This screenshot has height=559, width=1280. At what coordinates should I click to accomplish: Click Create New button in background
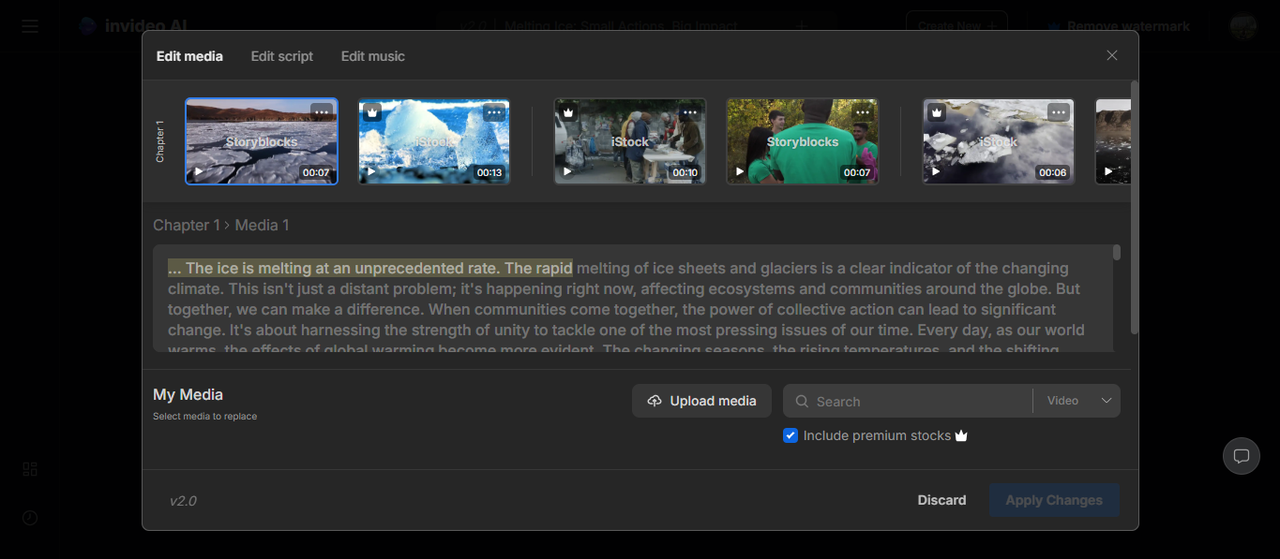click(x=957, y=26)
